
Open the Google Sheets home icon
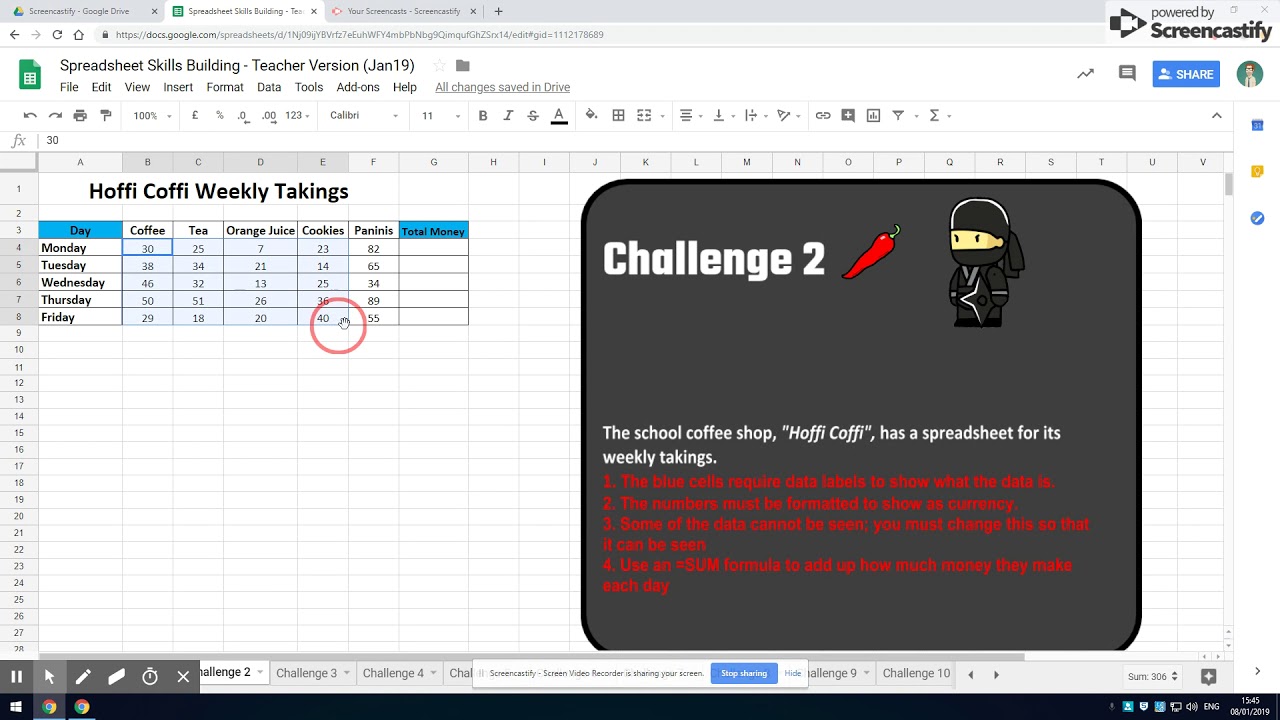(30, 75)
